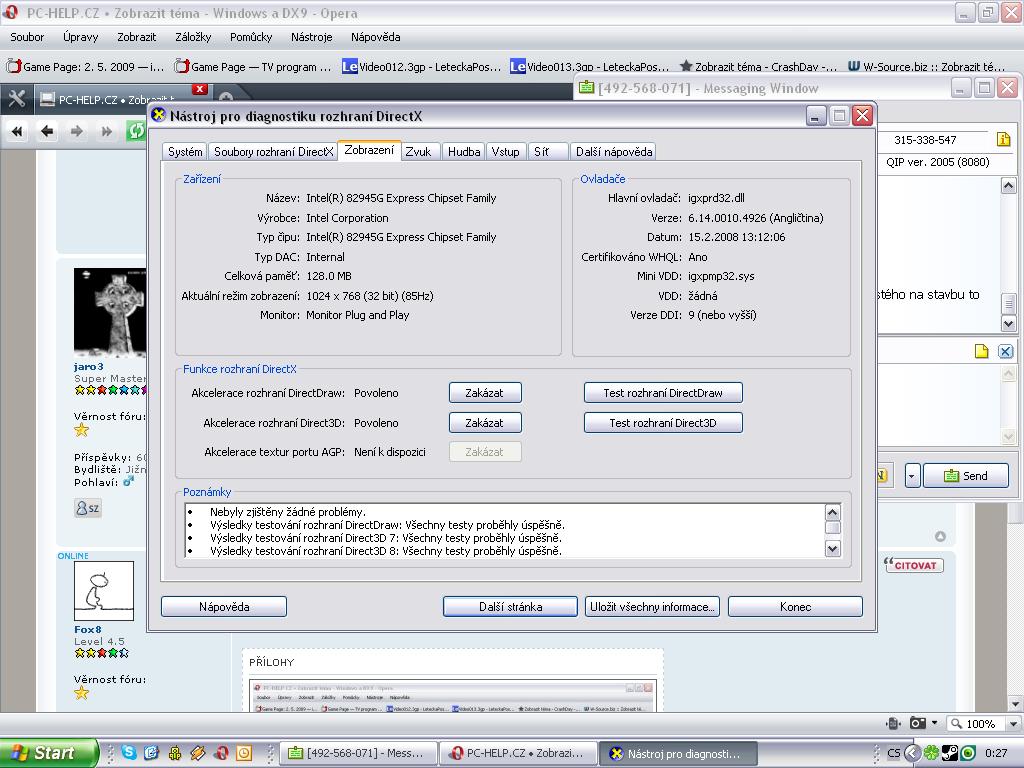
Task: Click Opera's rewind navigation button
Action: click(x=17, y=131)
